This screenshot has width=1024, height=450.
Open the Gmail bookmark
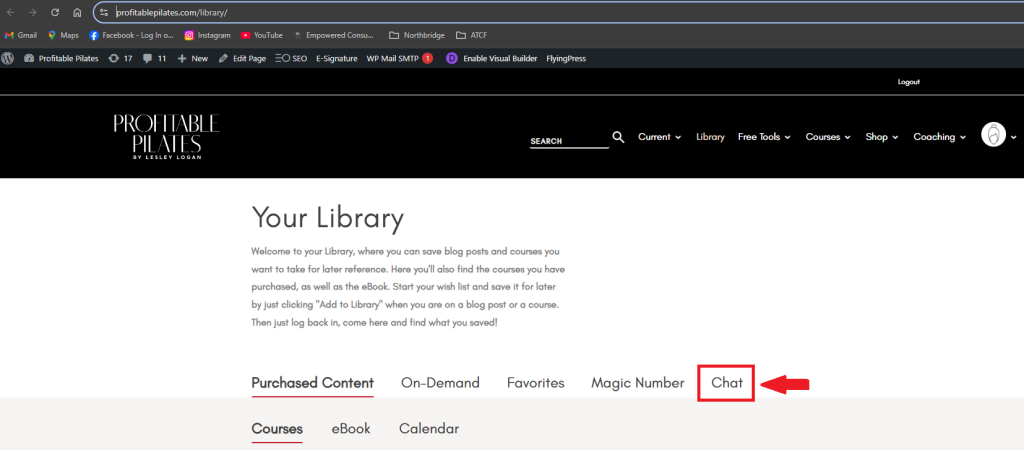(x=21, y=35)
